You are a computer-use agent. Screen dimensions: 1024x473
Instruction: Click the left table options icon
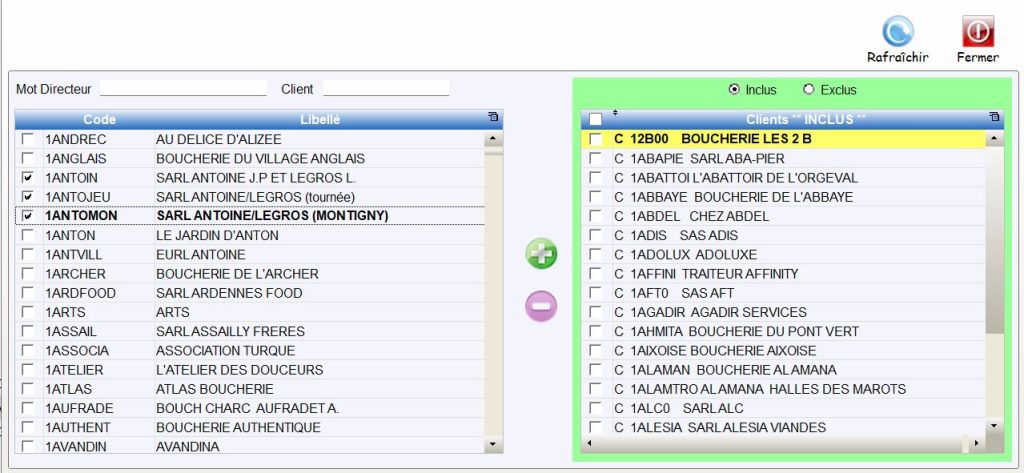(x=493, y=118)
